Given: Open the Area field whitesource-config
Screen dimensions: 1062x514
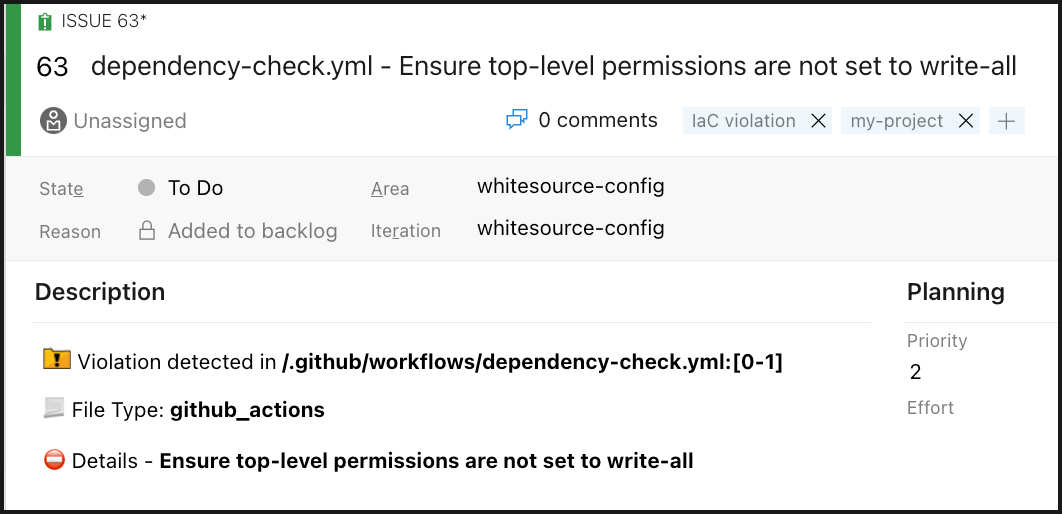Looking at the screenshot, I should (x=570, y=186).
